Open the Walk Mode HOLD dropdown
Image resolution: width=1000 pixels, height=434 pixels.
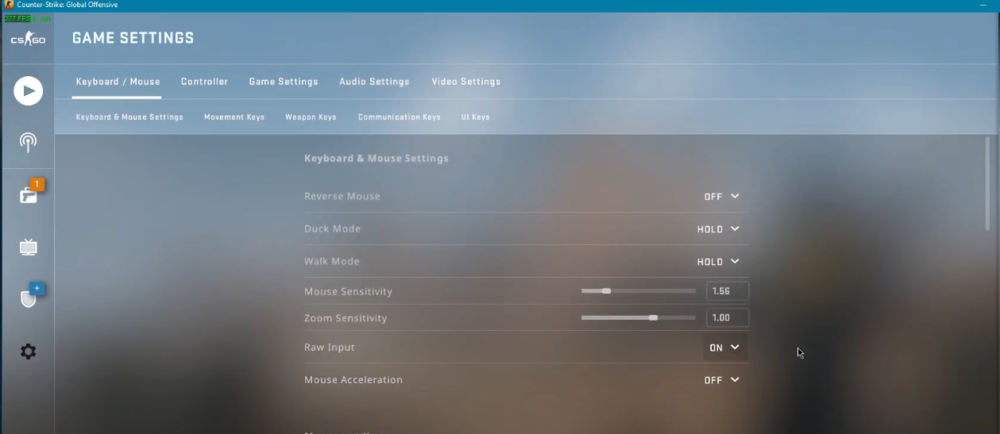click(718, 262)
